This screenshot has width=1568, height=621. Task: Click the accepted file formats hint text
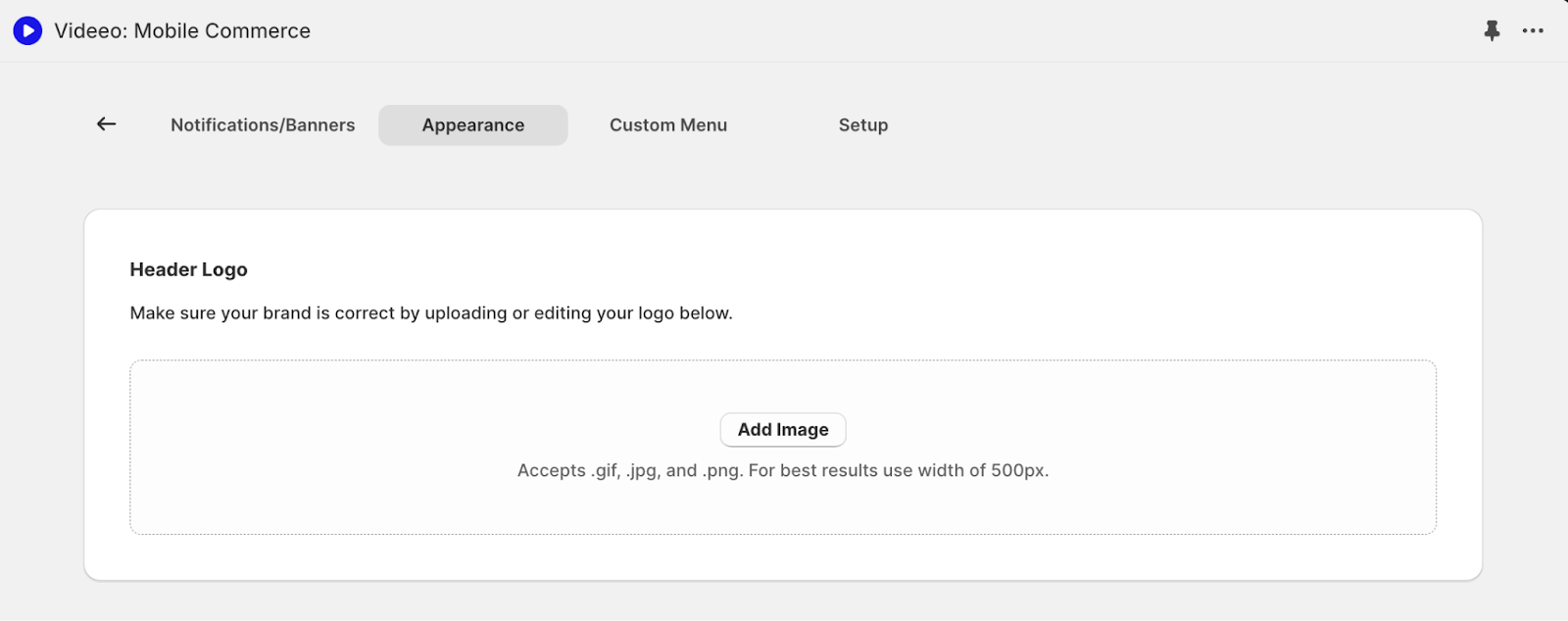783,471
